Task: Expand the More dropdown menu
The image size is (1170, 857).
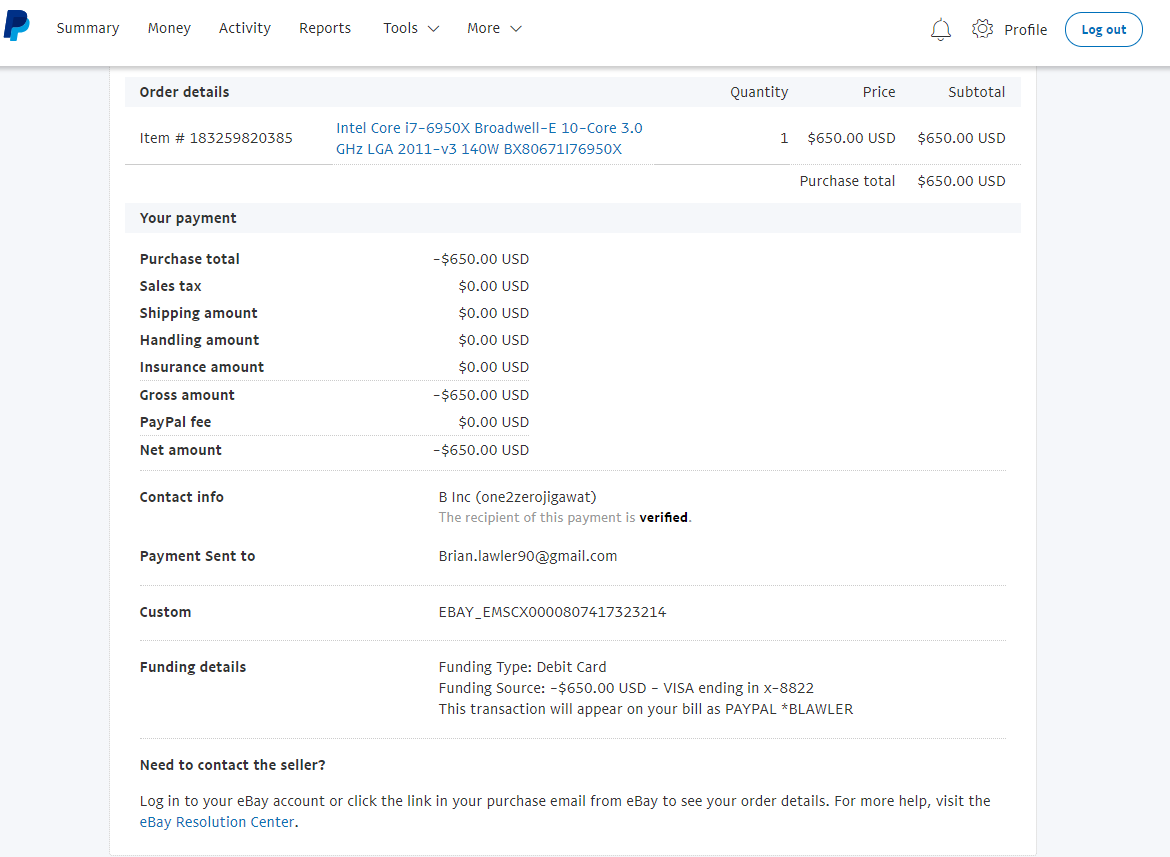Action: (x=494, y=28)
